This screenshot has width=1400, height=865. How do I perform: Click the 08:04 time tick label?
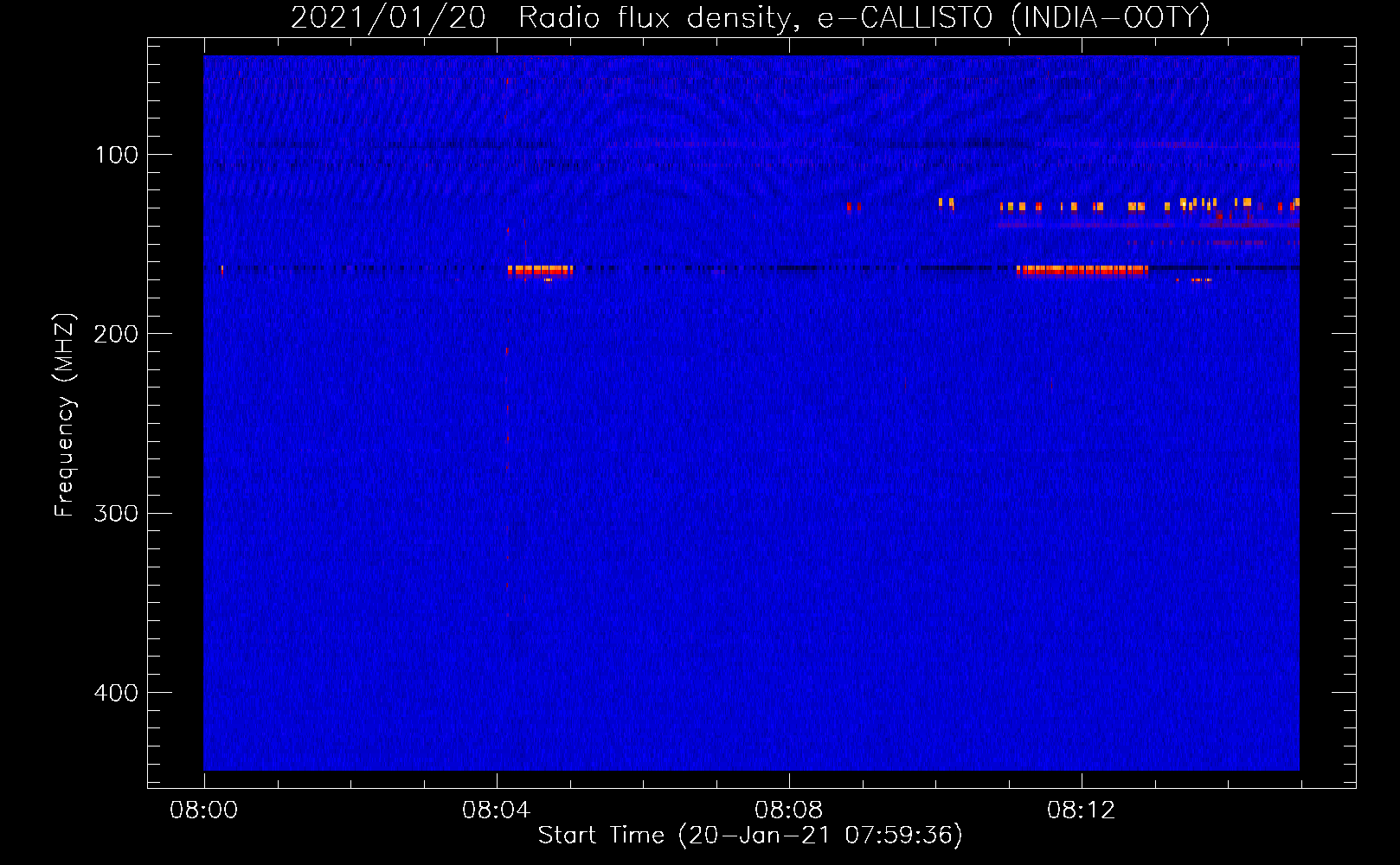[x=497, y=811]
